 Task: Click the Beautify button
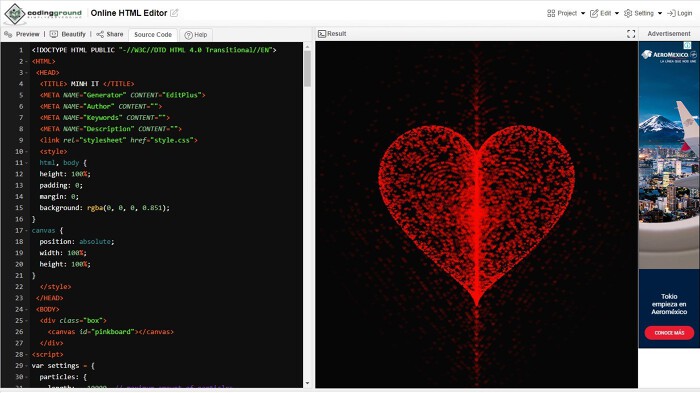(67, 34)
